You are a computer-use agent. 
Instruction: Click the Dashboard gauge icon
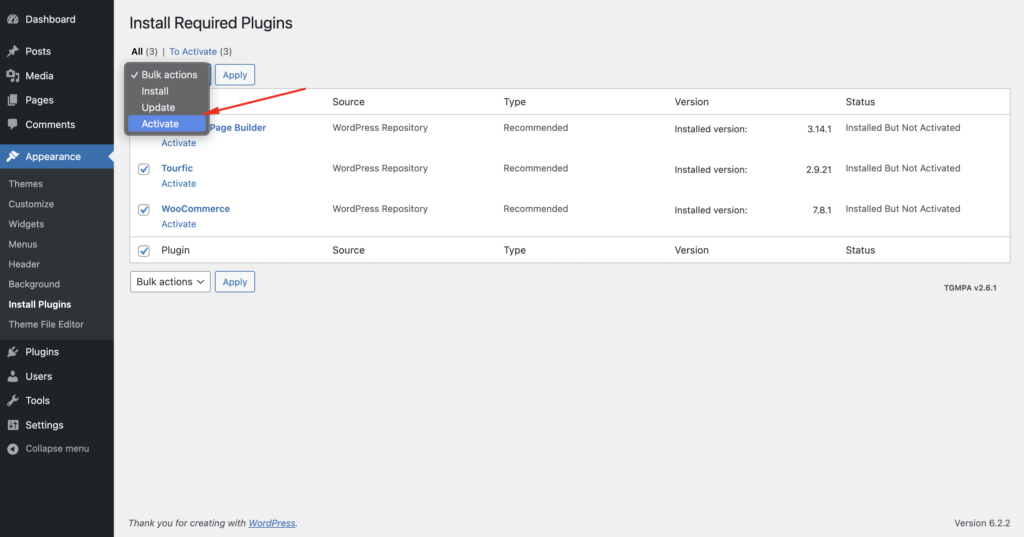point(13,20)
